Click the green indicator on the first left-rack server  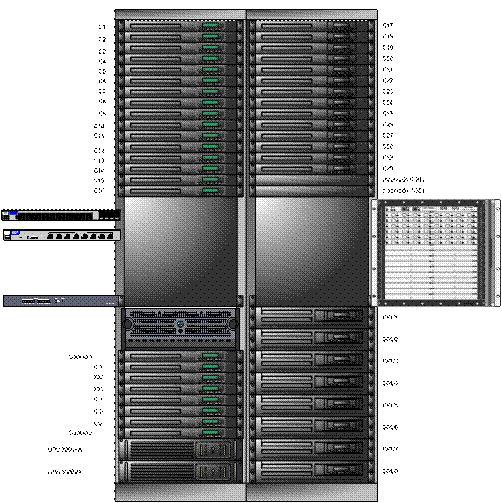(x=210, y=26)
